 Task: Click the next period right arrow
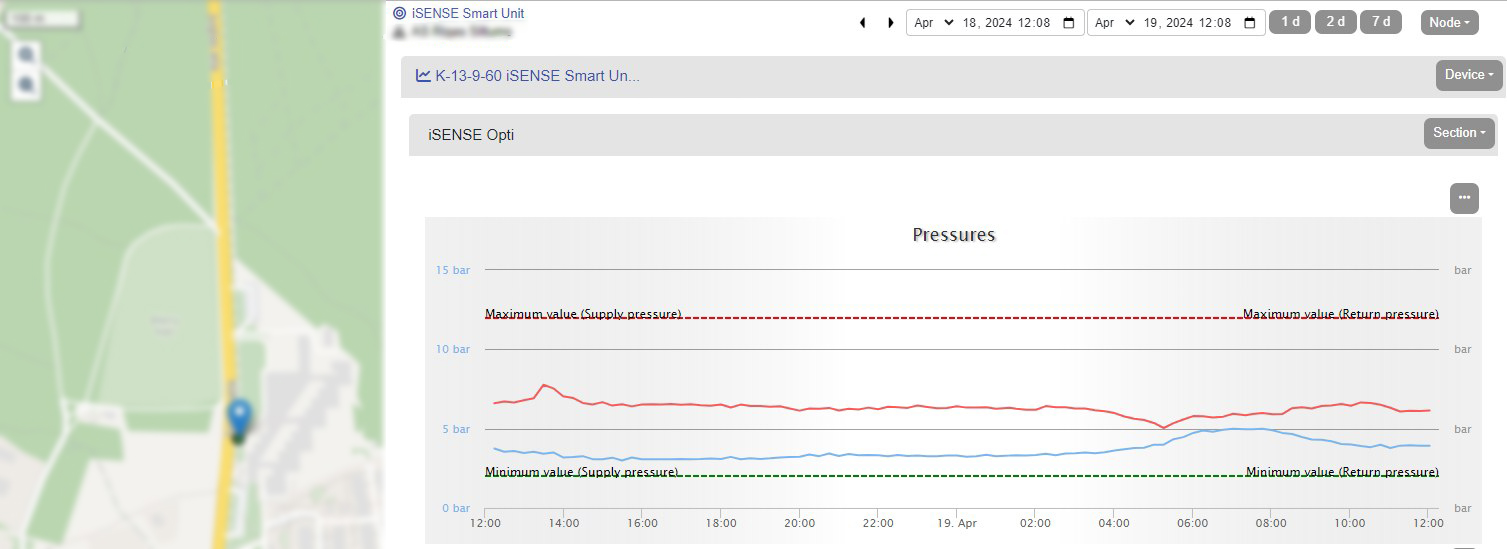click(x=890, y=23)
